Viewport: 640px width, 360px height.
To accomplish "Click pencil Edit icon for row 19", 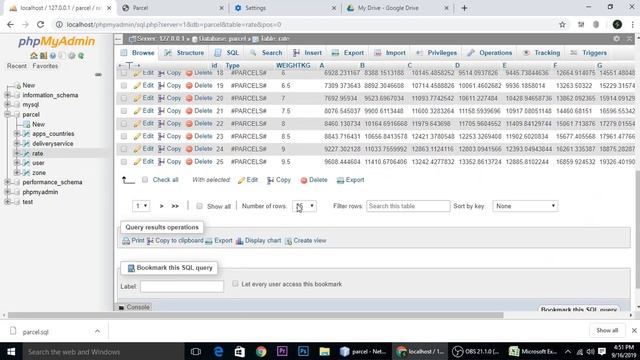I will click(137, 85).
